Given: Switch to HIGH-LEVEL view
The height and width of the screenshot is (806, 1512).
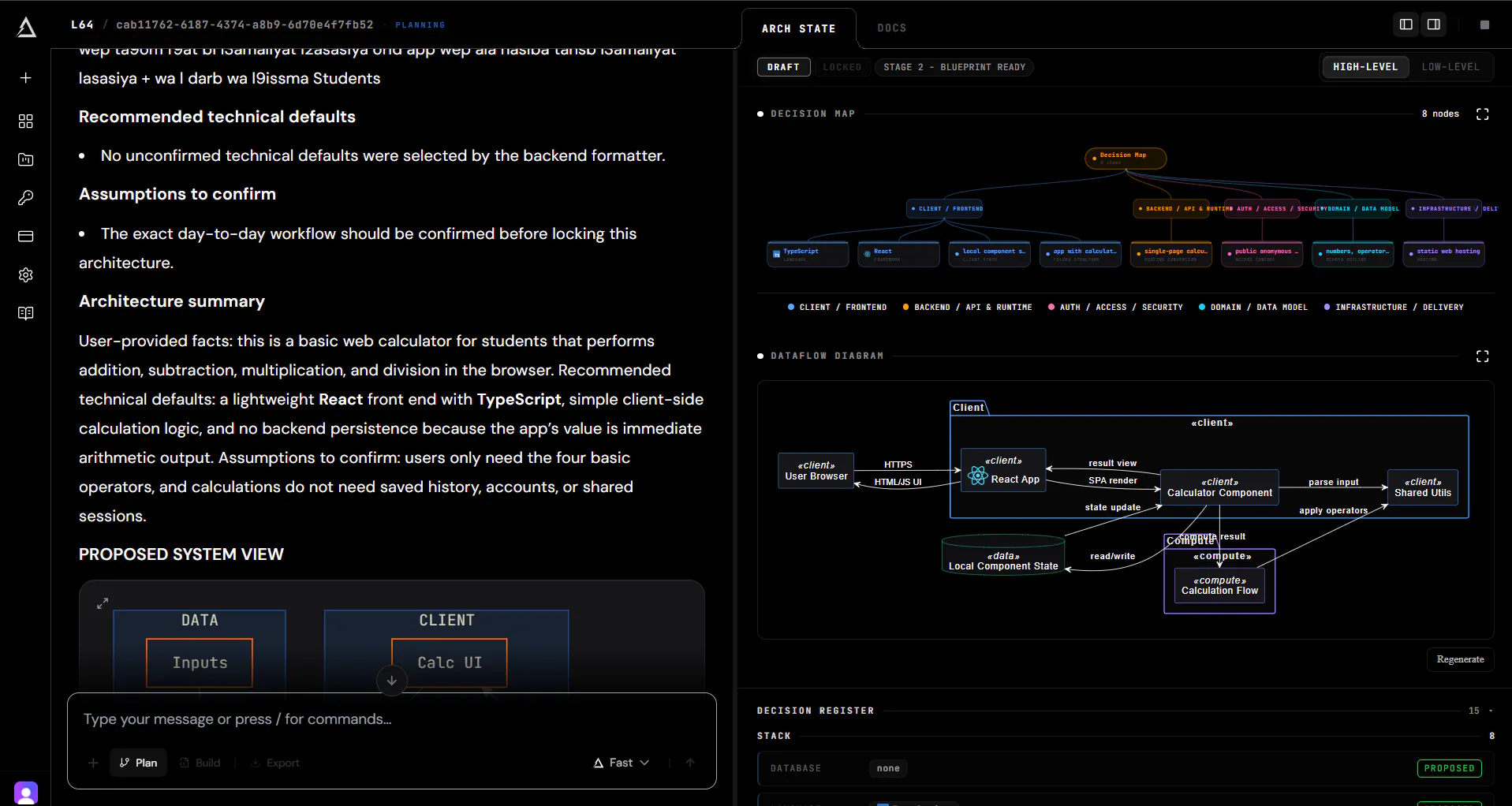Looking at the screenshot, I should click(1365, 67).
